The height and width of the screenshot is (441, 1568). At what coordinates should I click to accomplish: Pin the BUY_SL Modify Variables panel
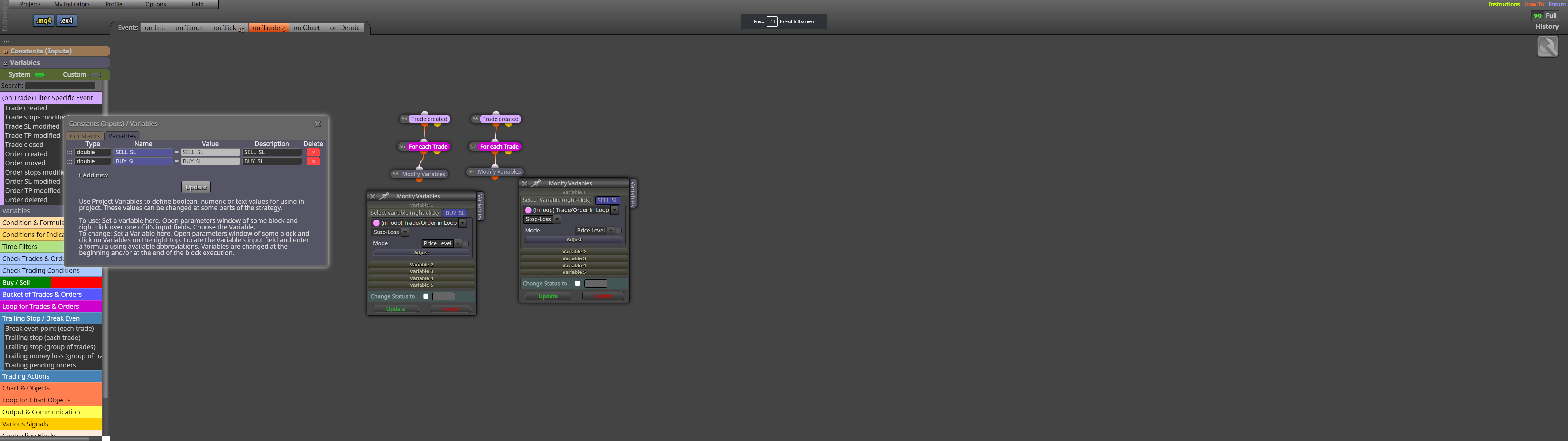tap(384, 196)
